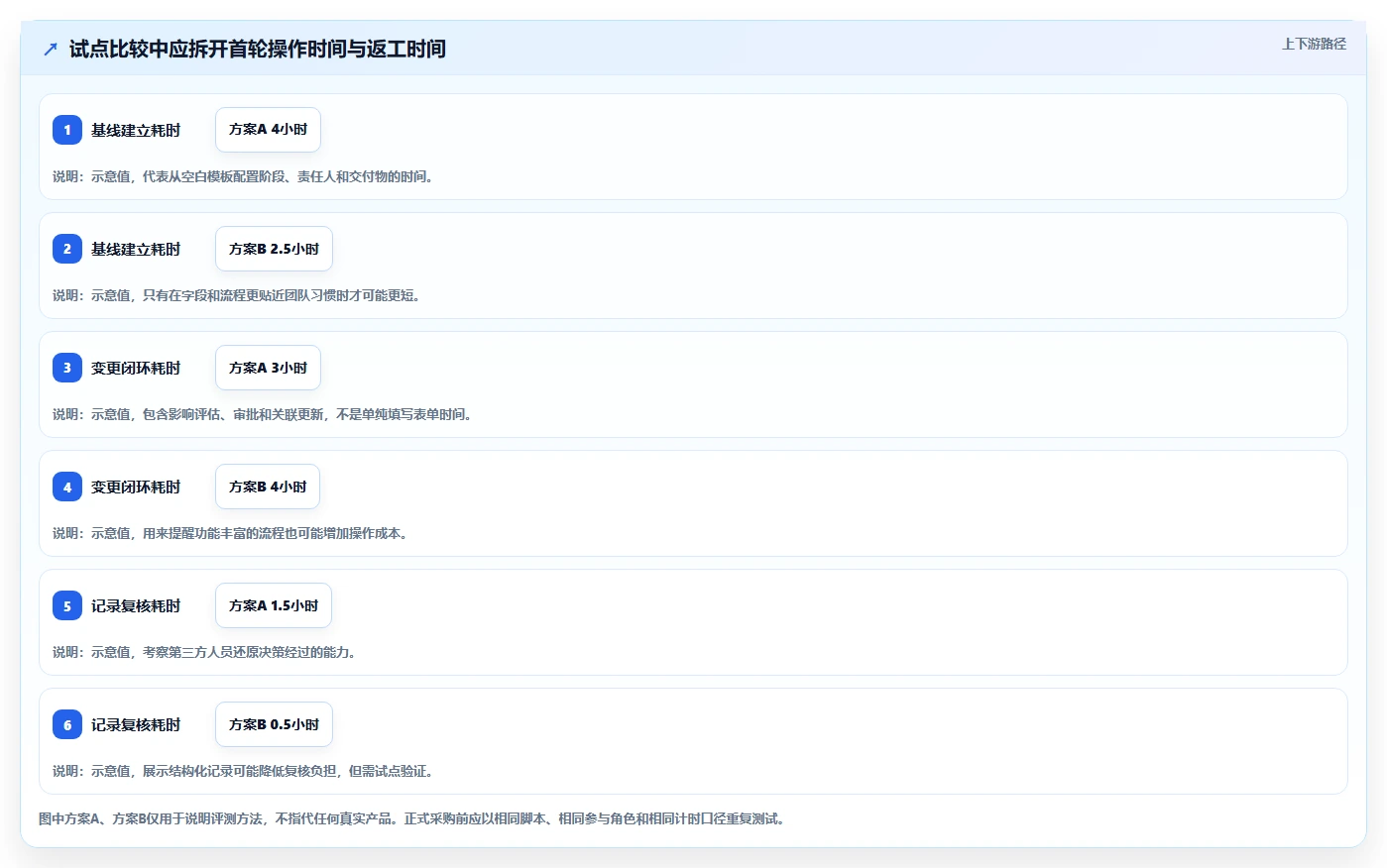Select number badge 2

tap(67, 249)
